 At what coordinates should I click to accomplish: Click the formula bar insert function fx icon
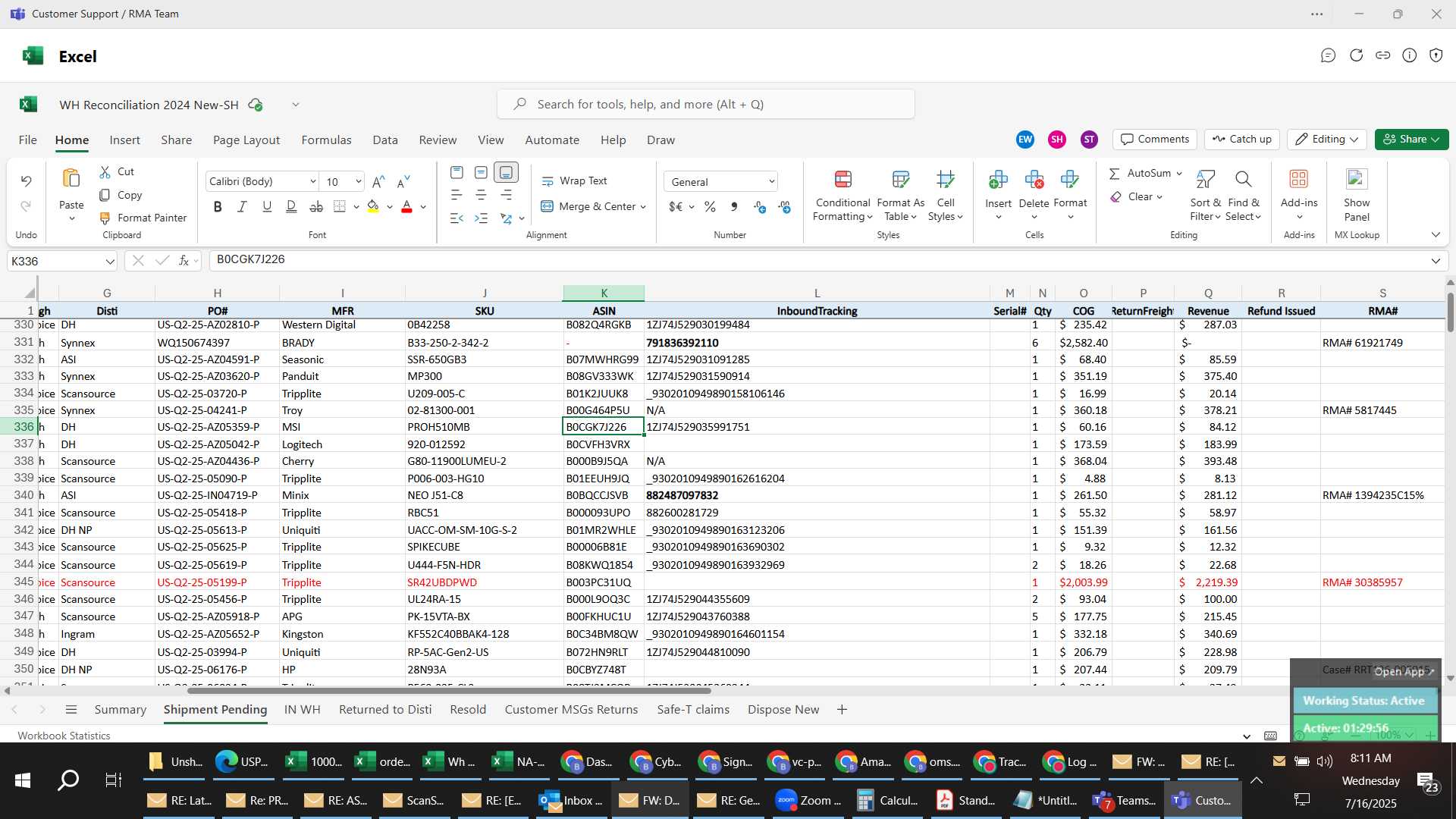[x=184, y=261]
